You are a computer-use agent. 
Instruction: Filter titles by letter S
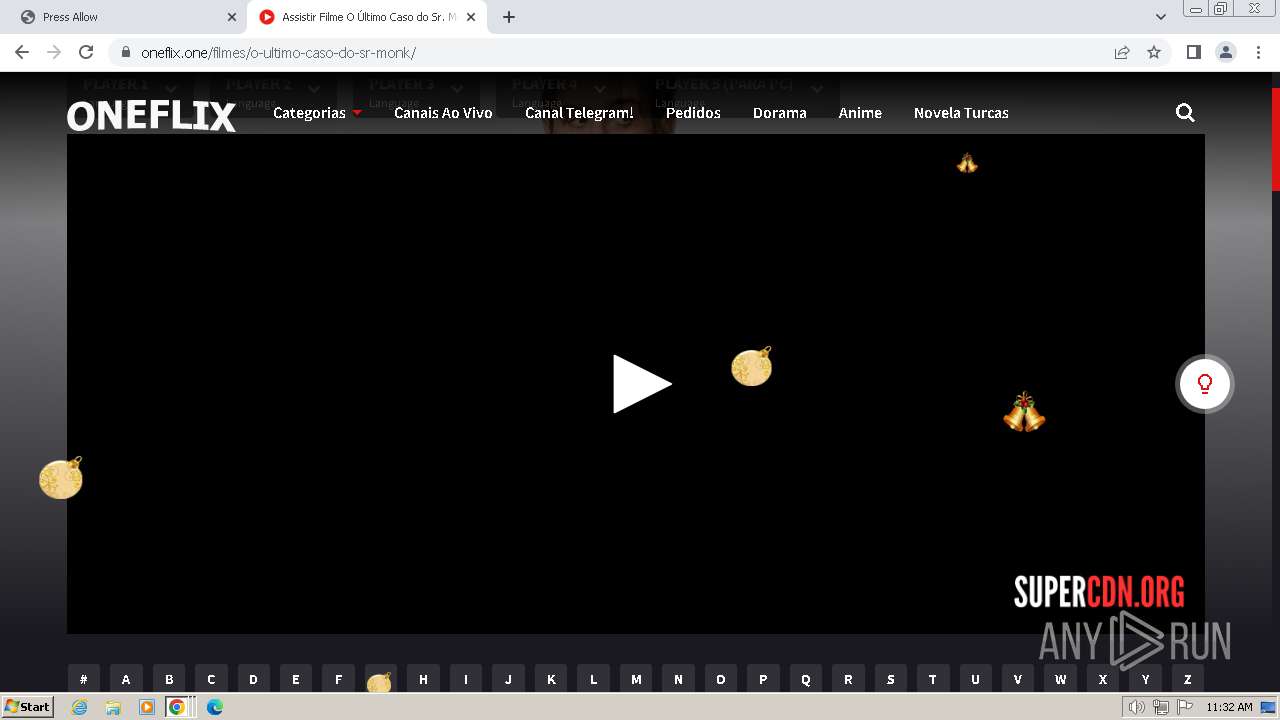tap(891, 679)
